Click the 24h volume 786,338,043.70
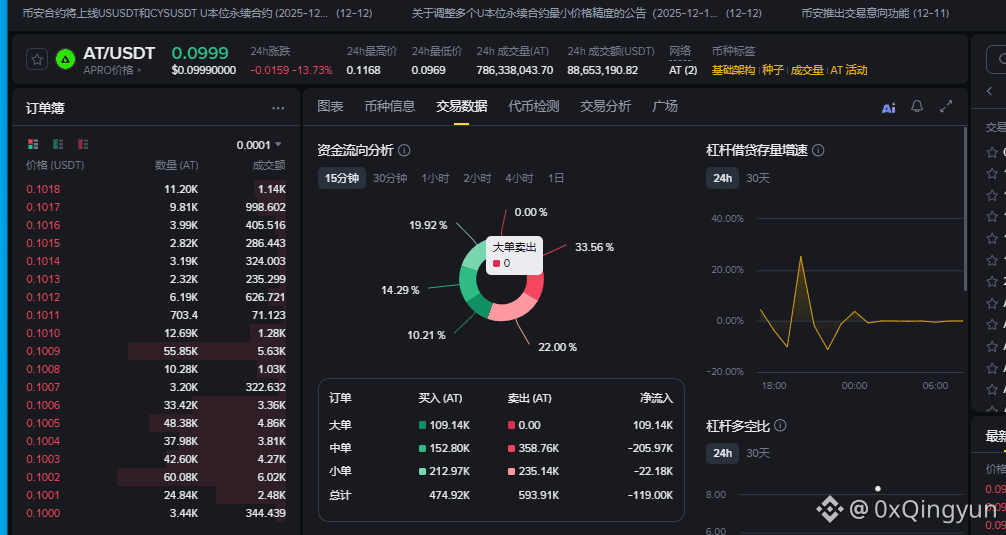The image size is (1006, 535). point(515,70)
